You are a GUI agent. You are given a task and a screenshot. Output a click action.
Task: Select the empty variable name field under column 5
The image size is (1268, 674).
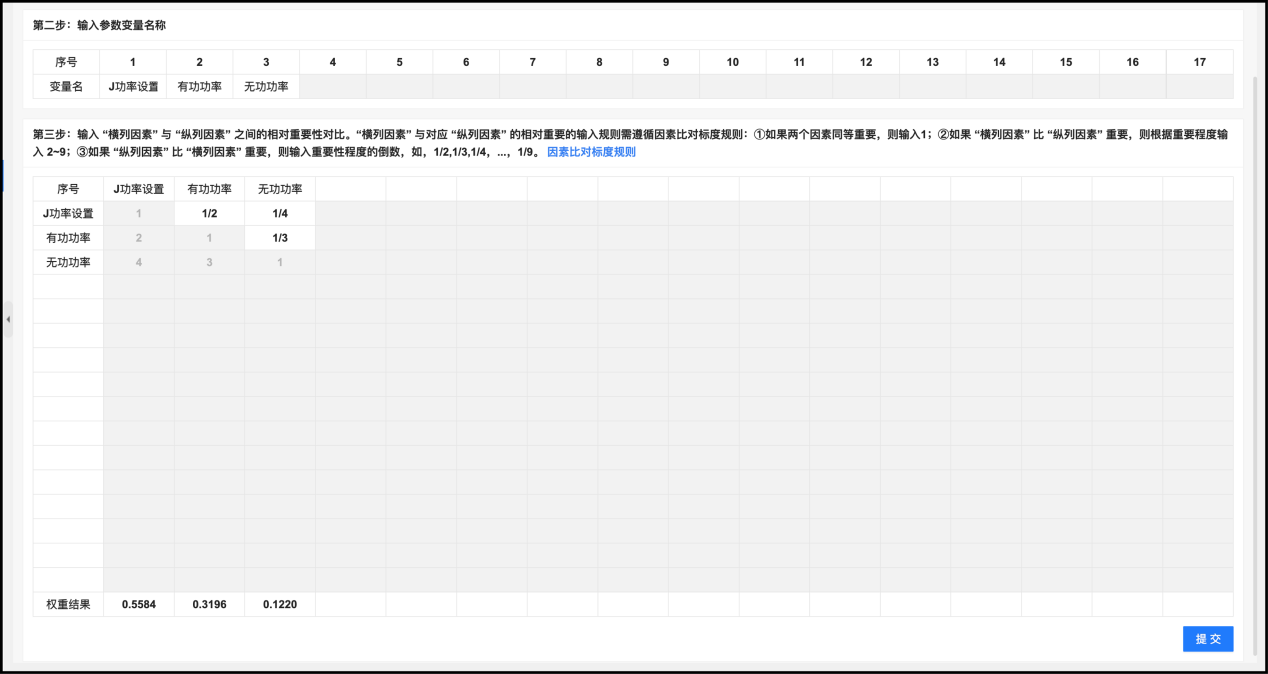[399, 87]
